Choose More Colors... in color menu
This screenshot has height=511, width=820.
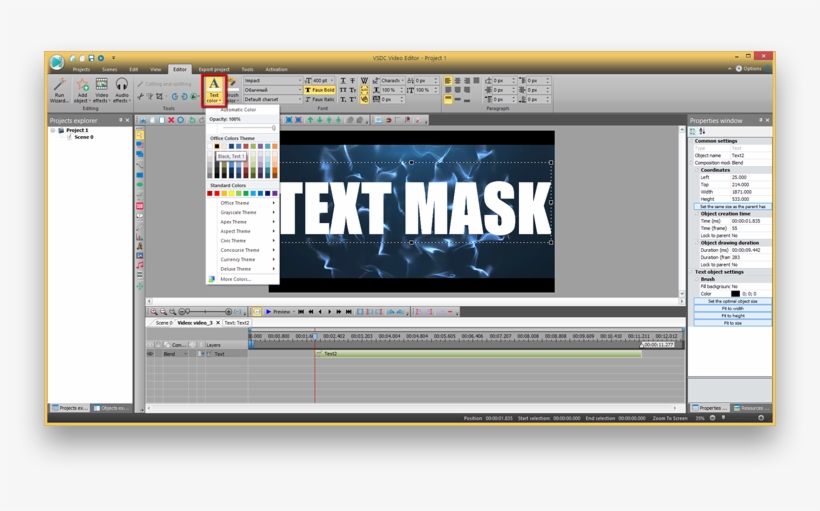243,279
